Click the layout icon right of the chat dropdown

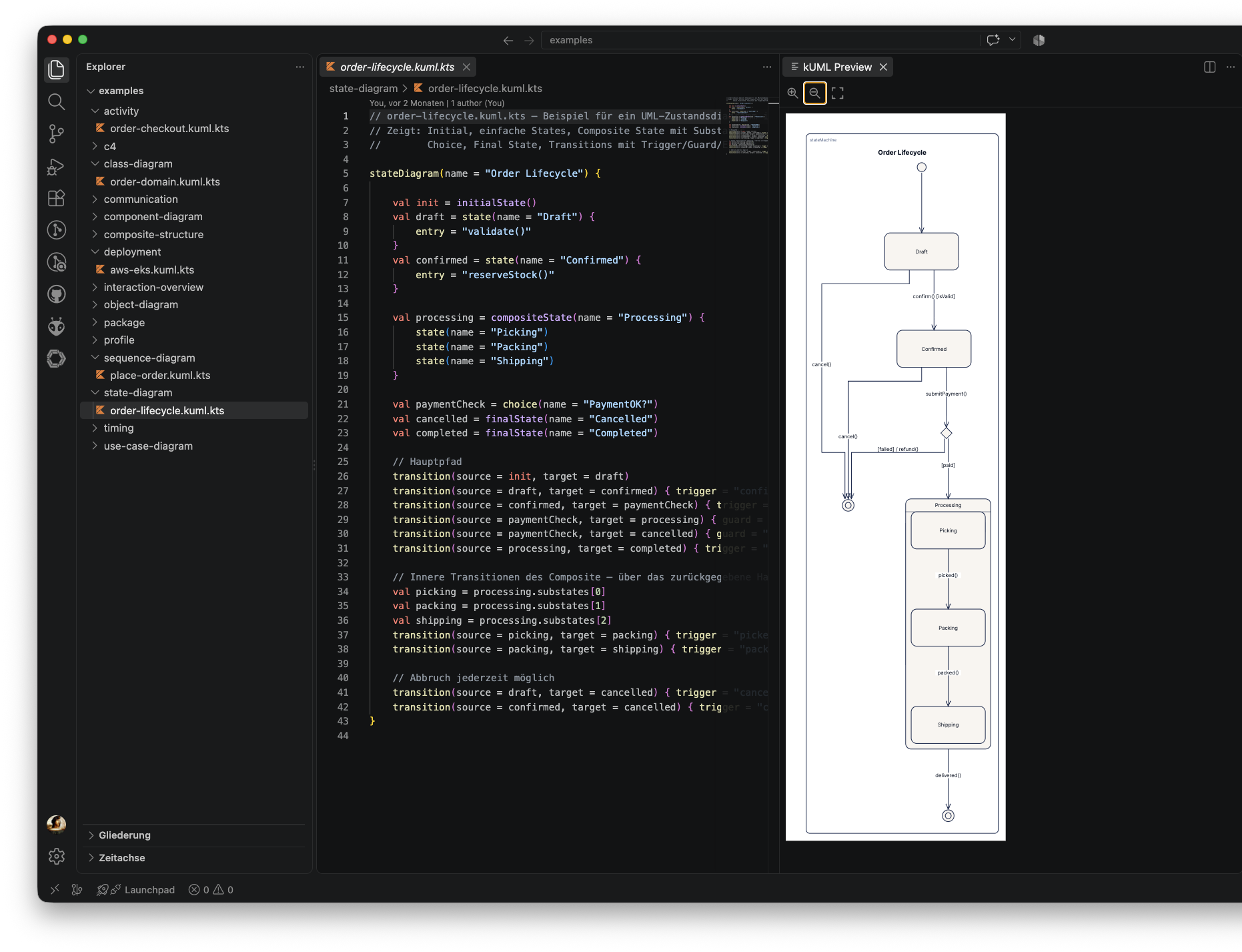1039,40
